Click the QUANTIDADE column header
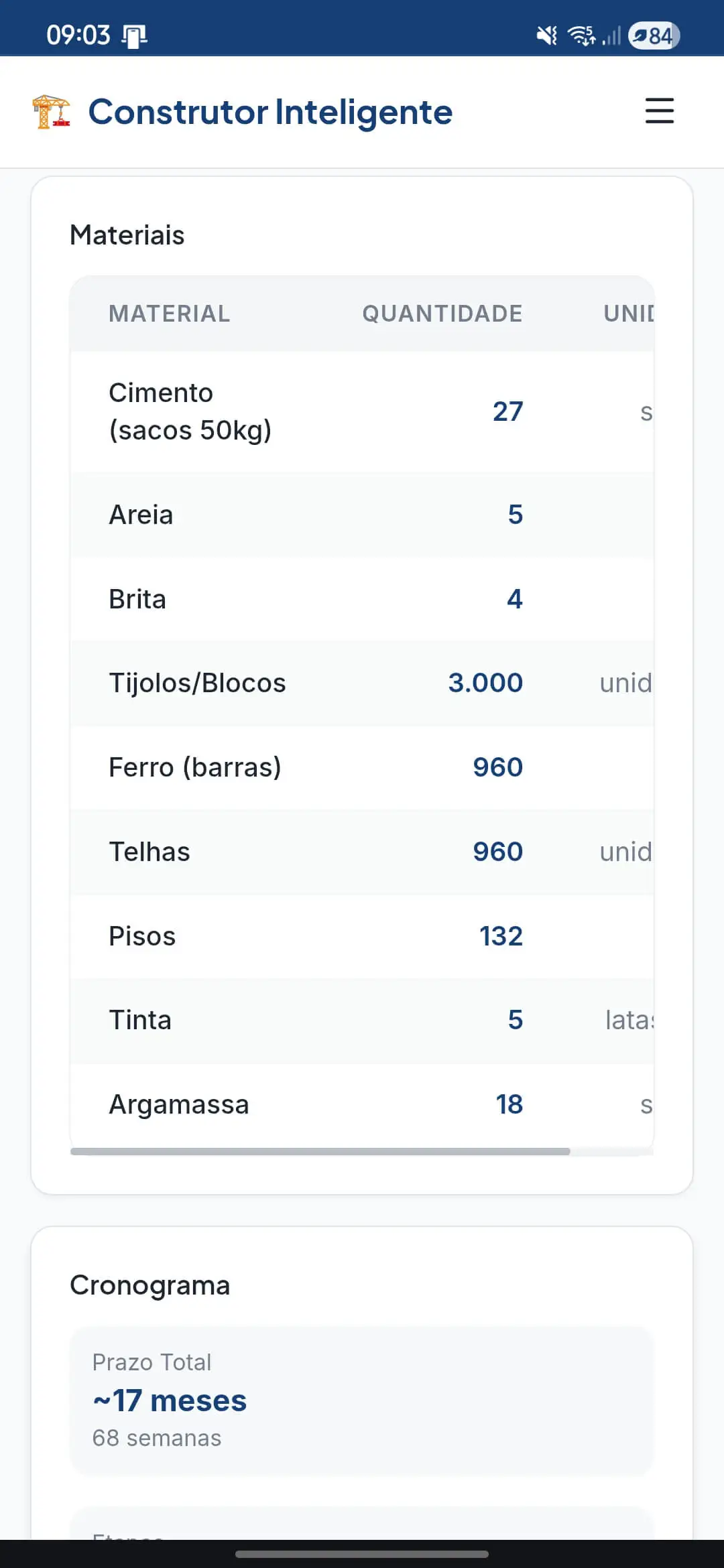This screenshot has width=724, height=1568. 442,314
